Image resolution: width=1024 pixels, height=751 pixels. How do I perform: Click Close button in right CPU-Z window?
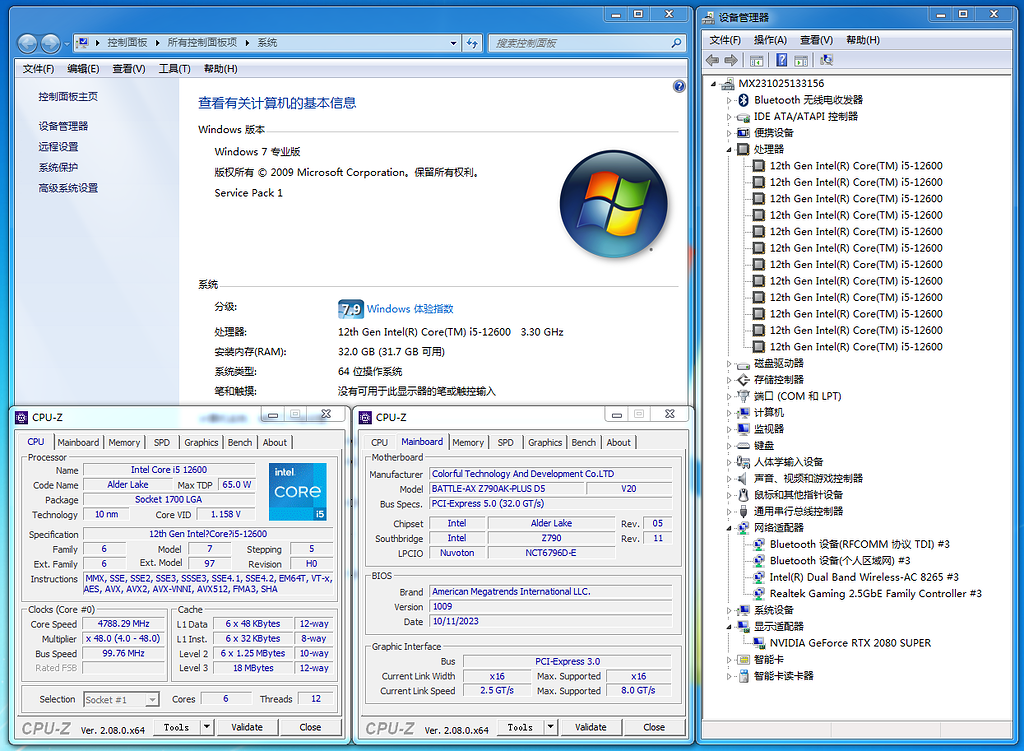654,727
